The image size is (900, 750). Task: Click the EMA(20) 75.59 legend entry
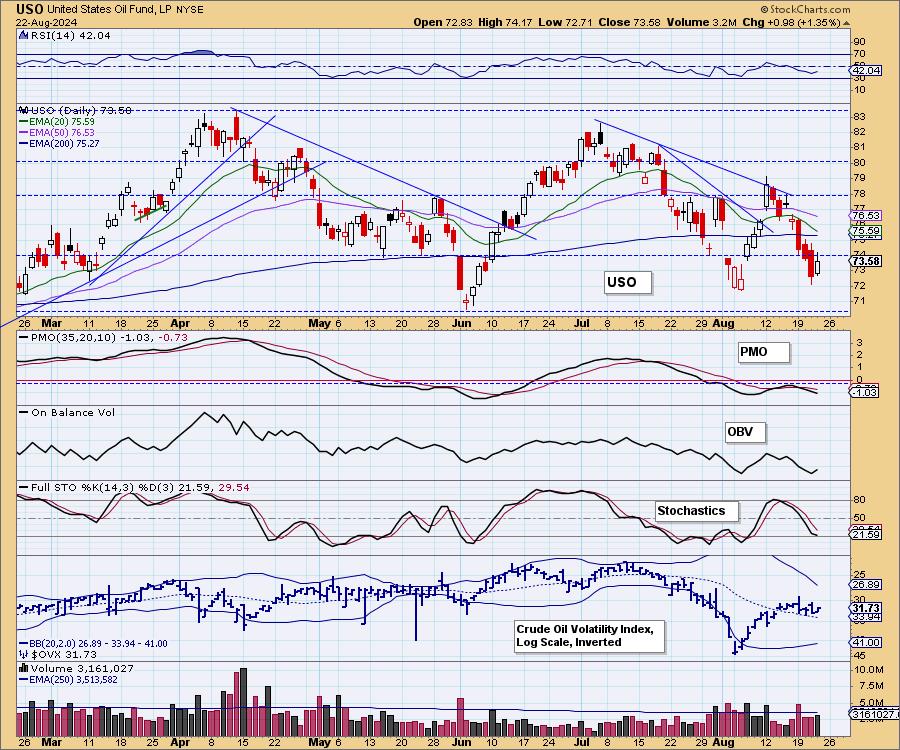[x=56, y=122]
